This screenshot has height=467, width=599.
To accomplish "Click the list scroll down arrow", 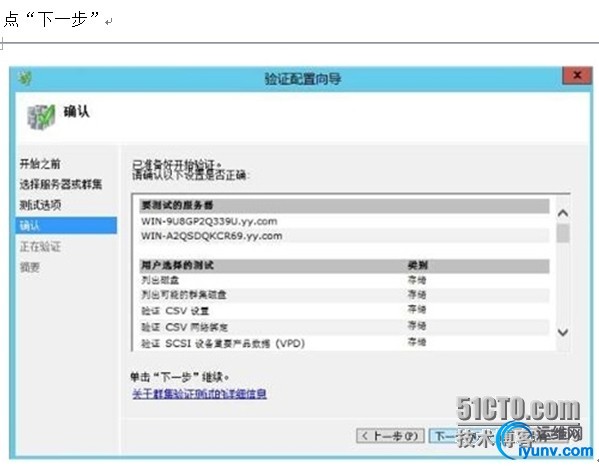I will click(563, 332).
